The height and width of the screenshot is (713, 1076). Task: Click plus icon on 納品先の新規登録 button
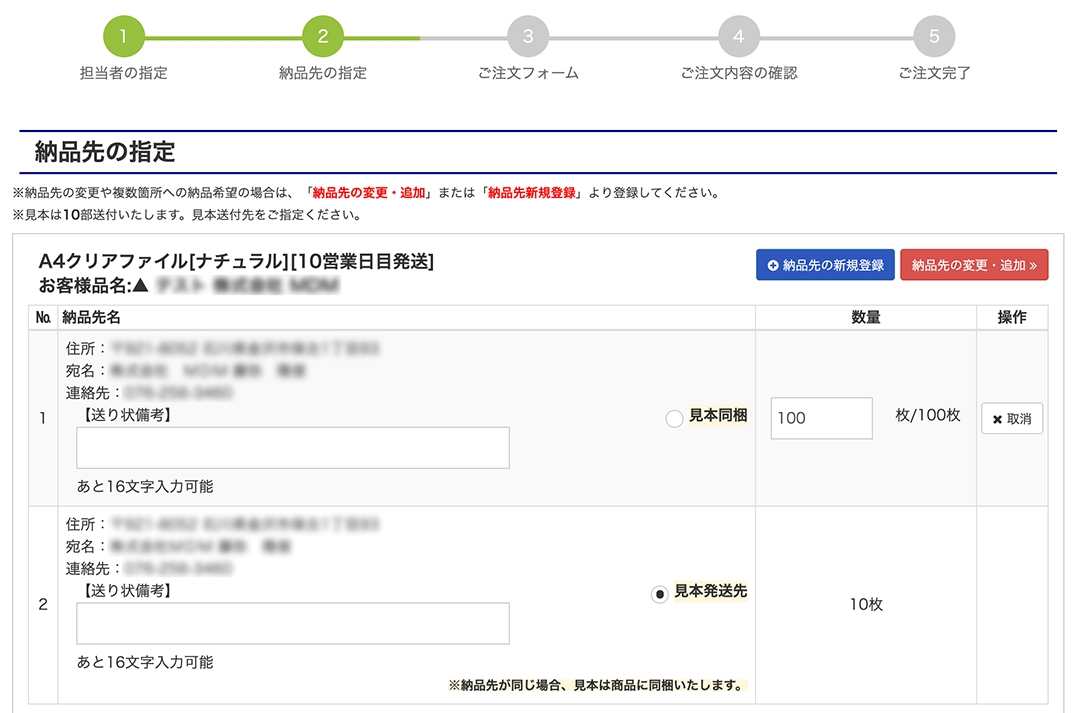click(773, 265)
